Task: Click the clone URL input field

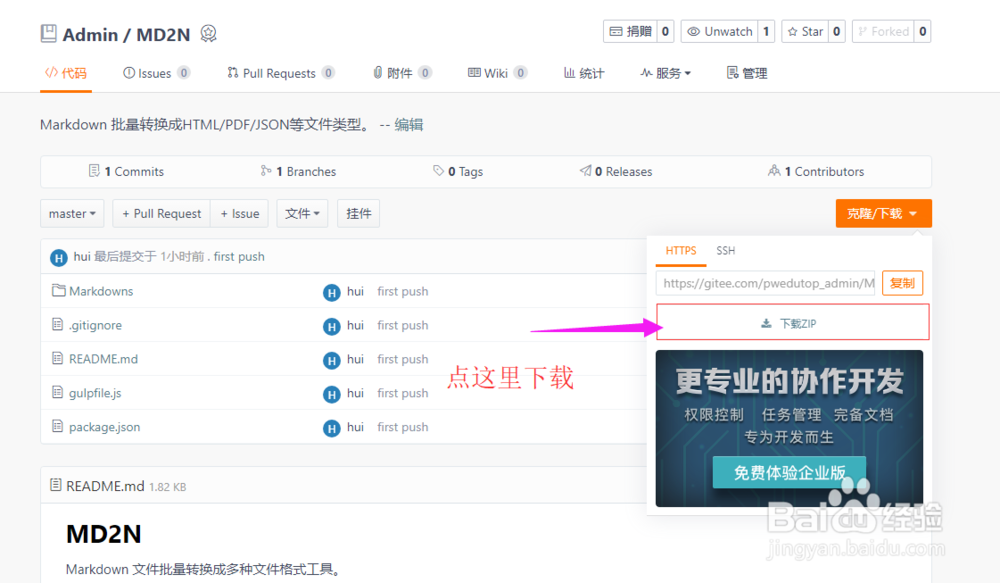Action: click(766, 283)
